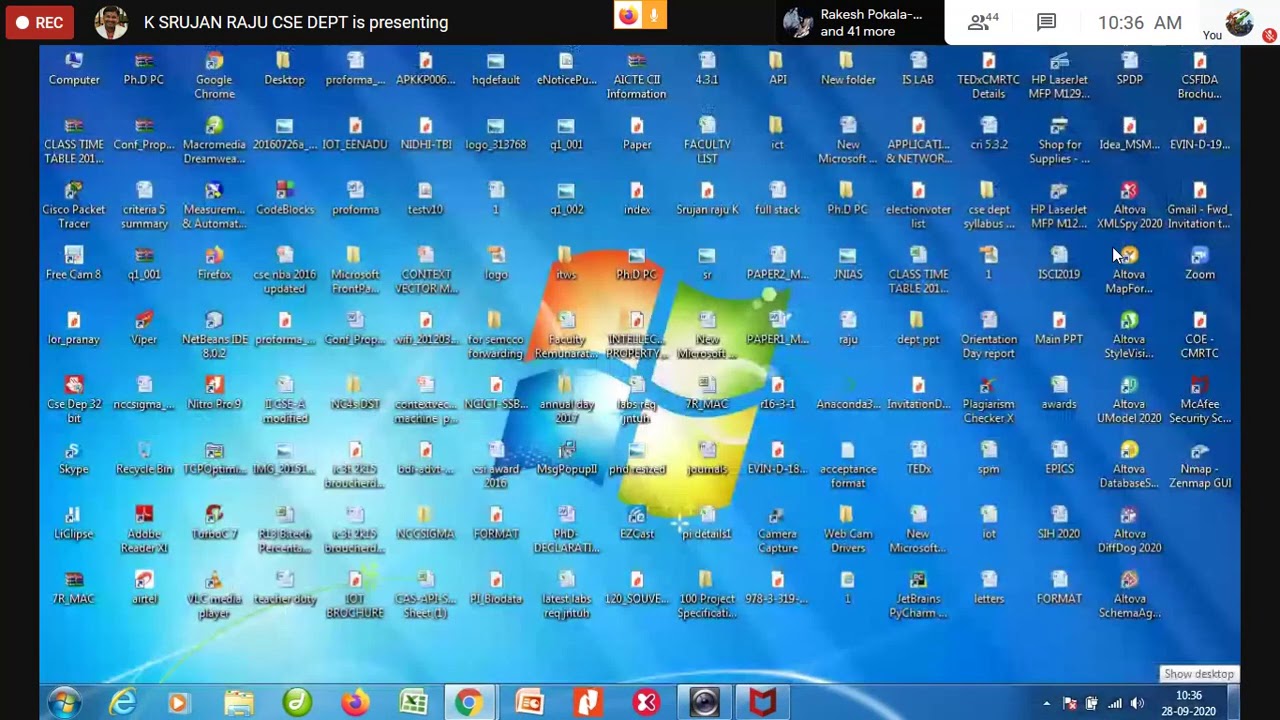Open the Camera Capture shortcut
1280x720 pixels.
pyautogui.click(x=777, y=531)
